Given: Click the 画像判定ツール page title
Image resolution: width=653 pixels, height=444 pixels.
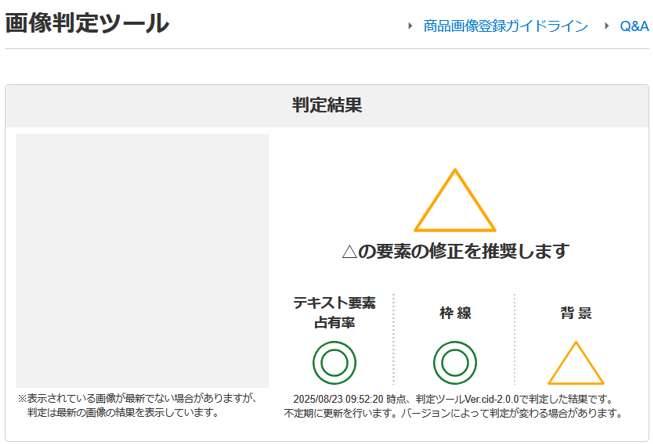Looking at the screenshot, I should [x=87, y=24].
